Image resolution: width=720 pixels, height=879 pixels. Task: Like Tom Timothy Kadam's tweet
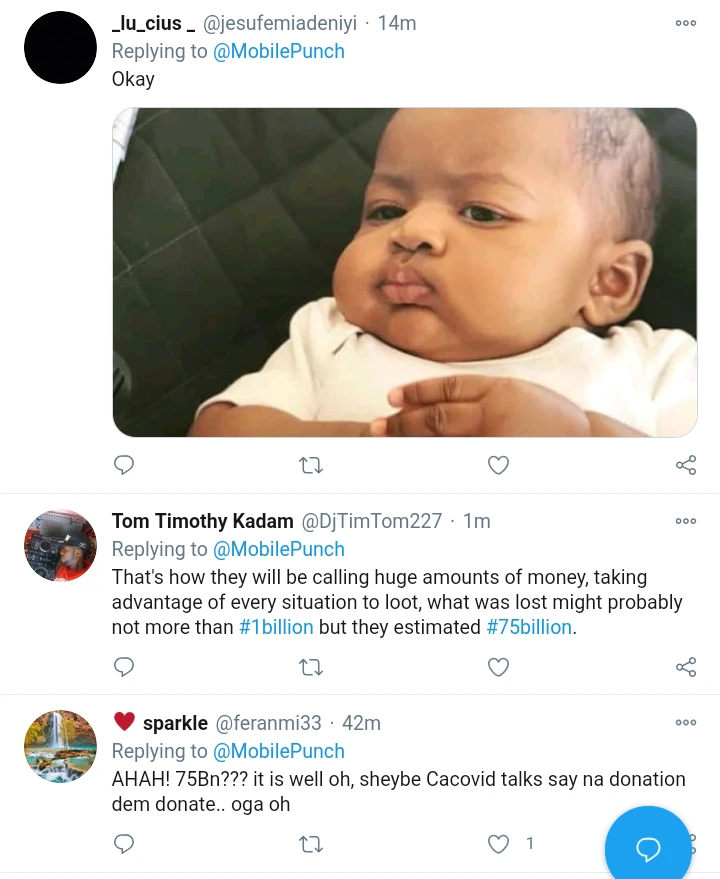point(498,667)
